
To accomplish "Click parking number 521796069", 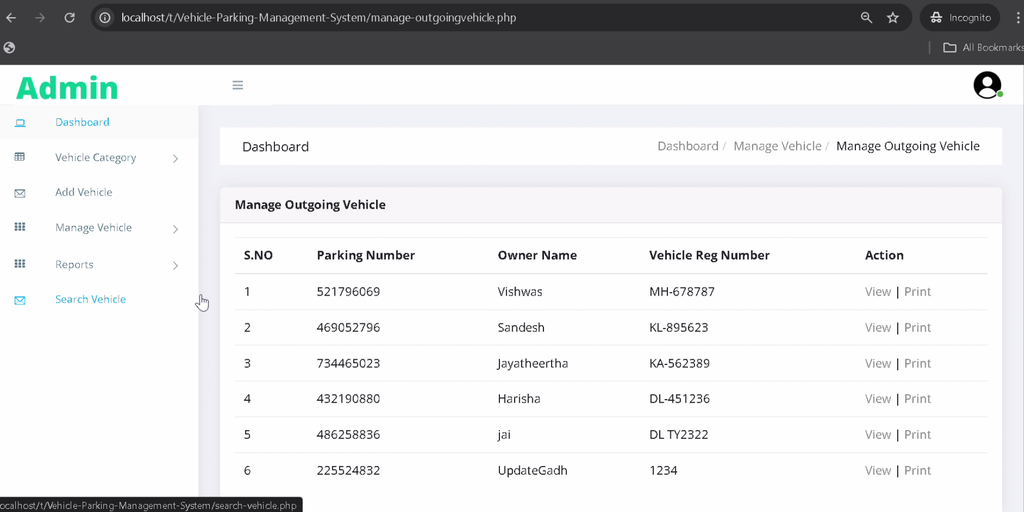I will (x=348, y=291).
